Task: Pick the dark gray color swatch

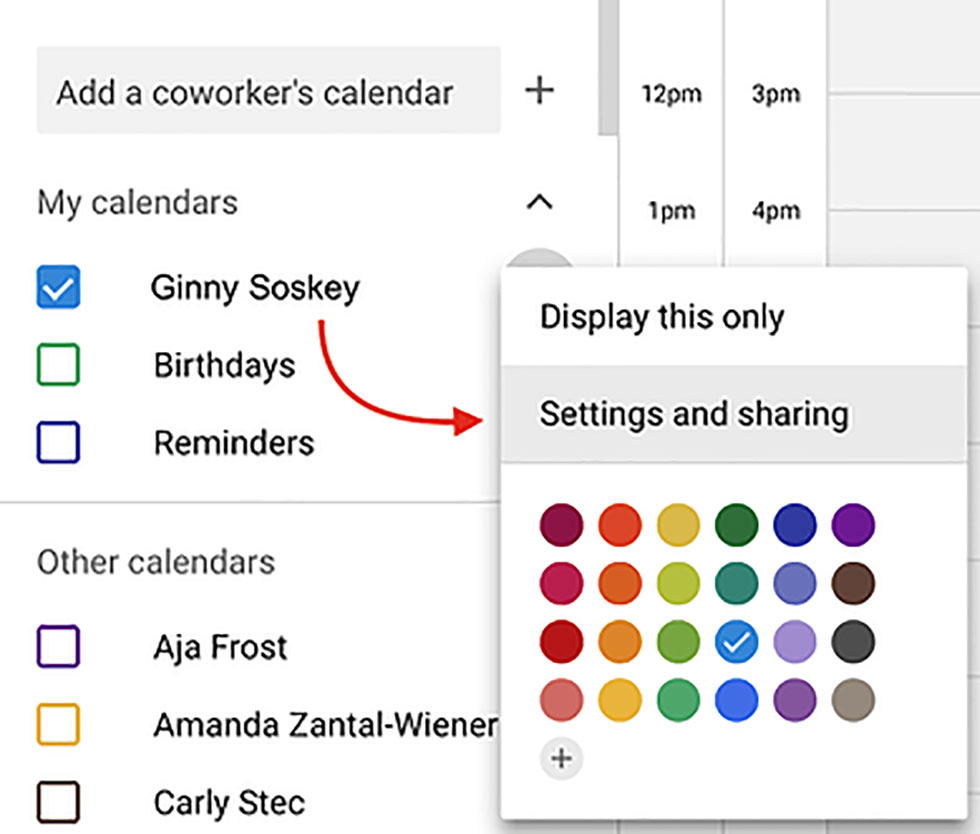Action: tap(853, 642)
